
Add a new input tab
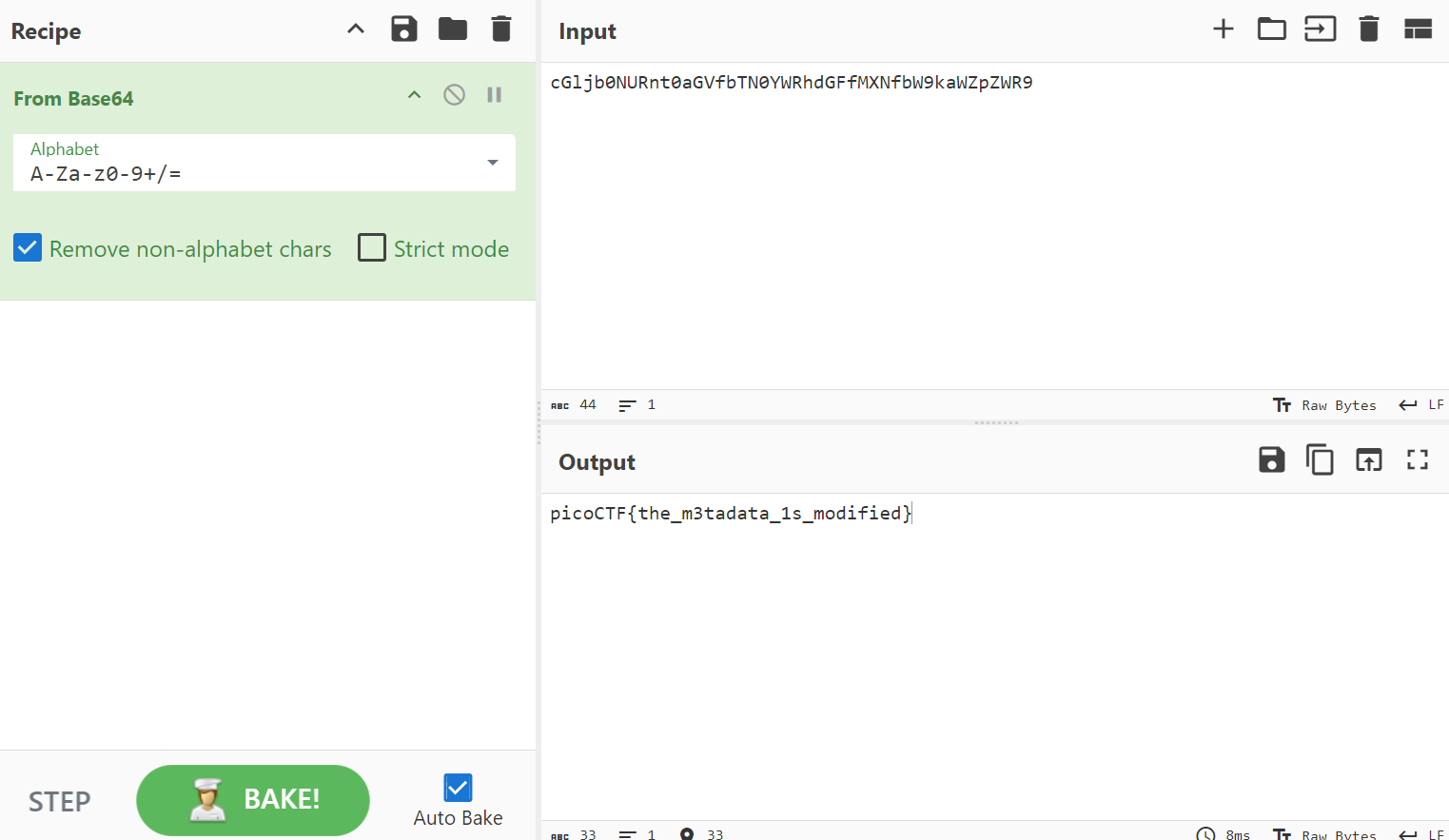(x=1224, y=29)
